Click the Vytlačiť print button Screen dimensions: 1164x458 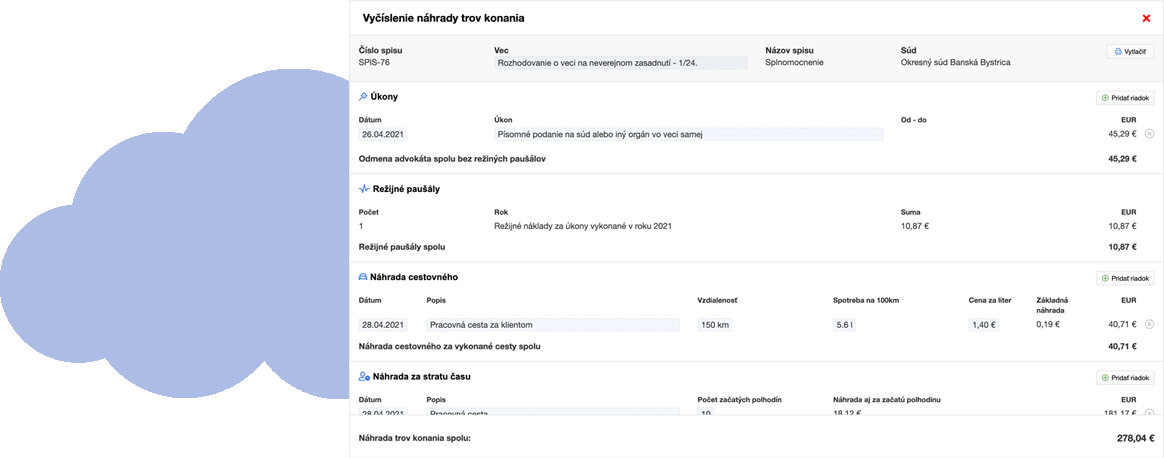(1130, 51)
